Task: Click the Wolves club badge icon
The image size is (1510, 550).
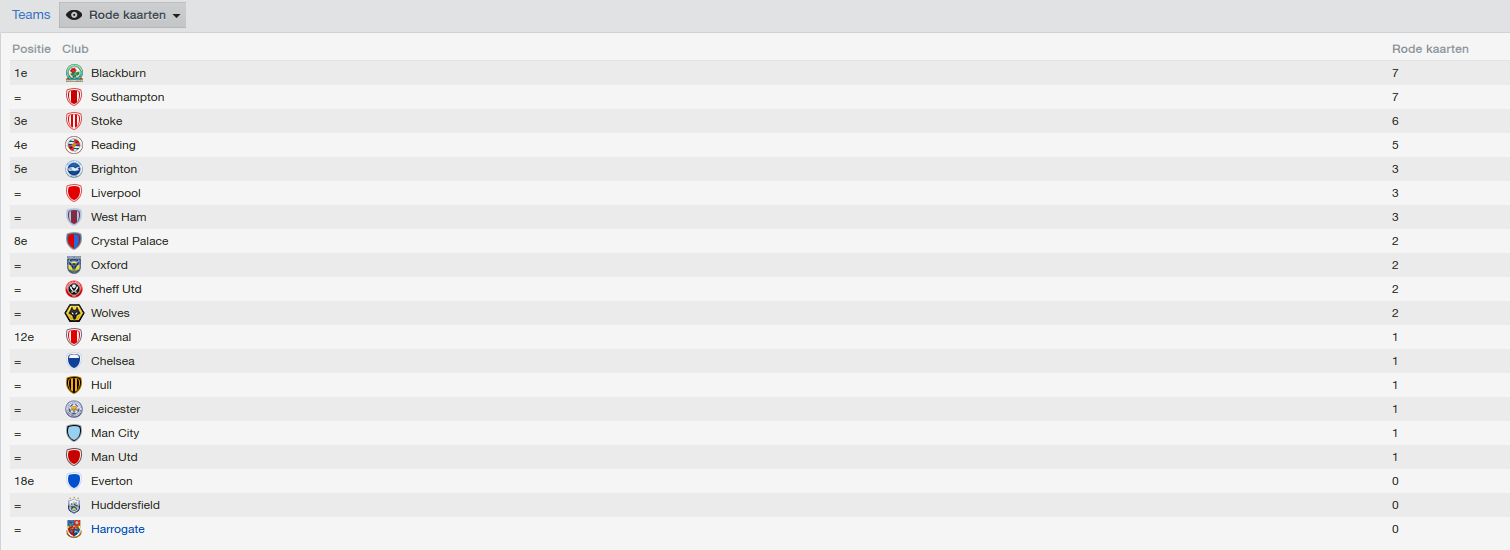Action: pyautogui.click(x=74, y=313)
